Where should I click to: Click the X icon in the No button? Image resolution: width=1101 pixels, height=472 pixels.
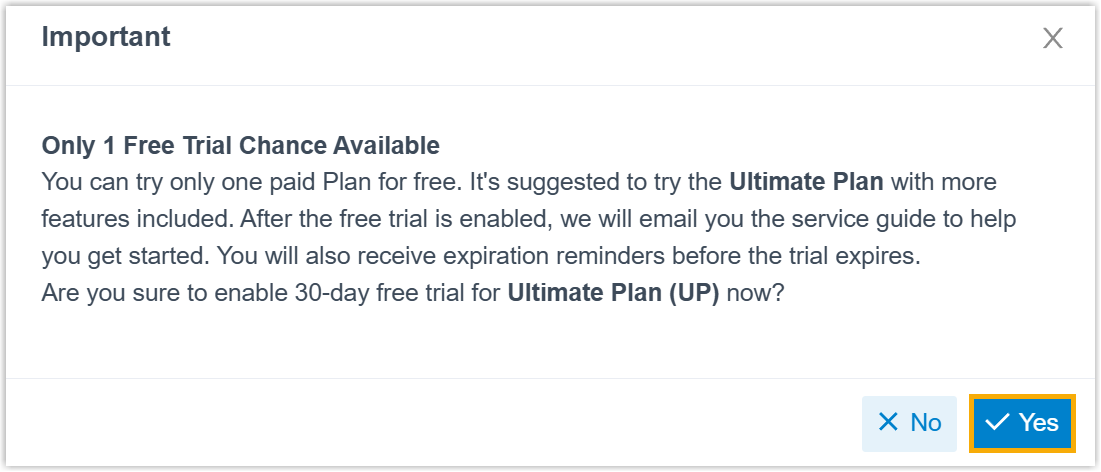pyautogui.click(x=888, y=423)
